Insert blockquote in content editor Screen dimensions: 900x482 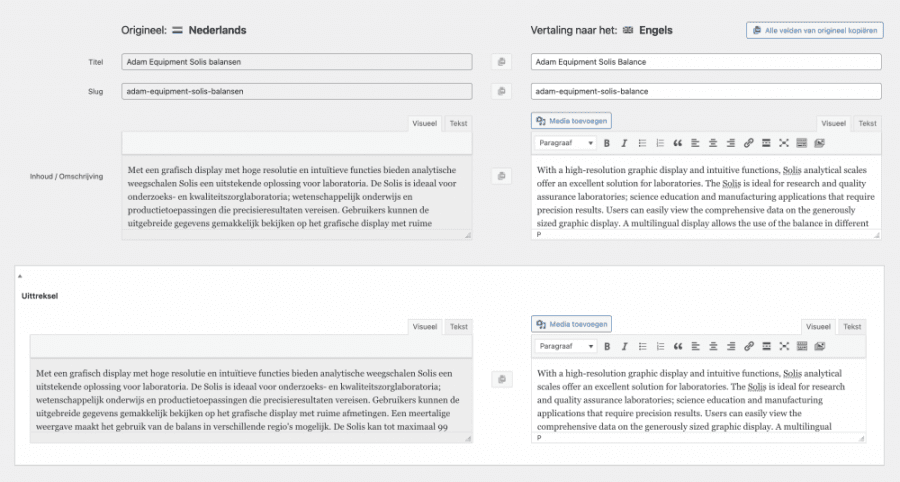(x=678, y=143)
